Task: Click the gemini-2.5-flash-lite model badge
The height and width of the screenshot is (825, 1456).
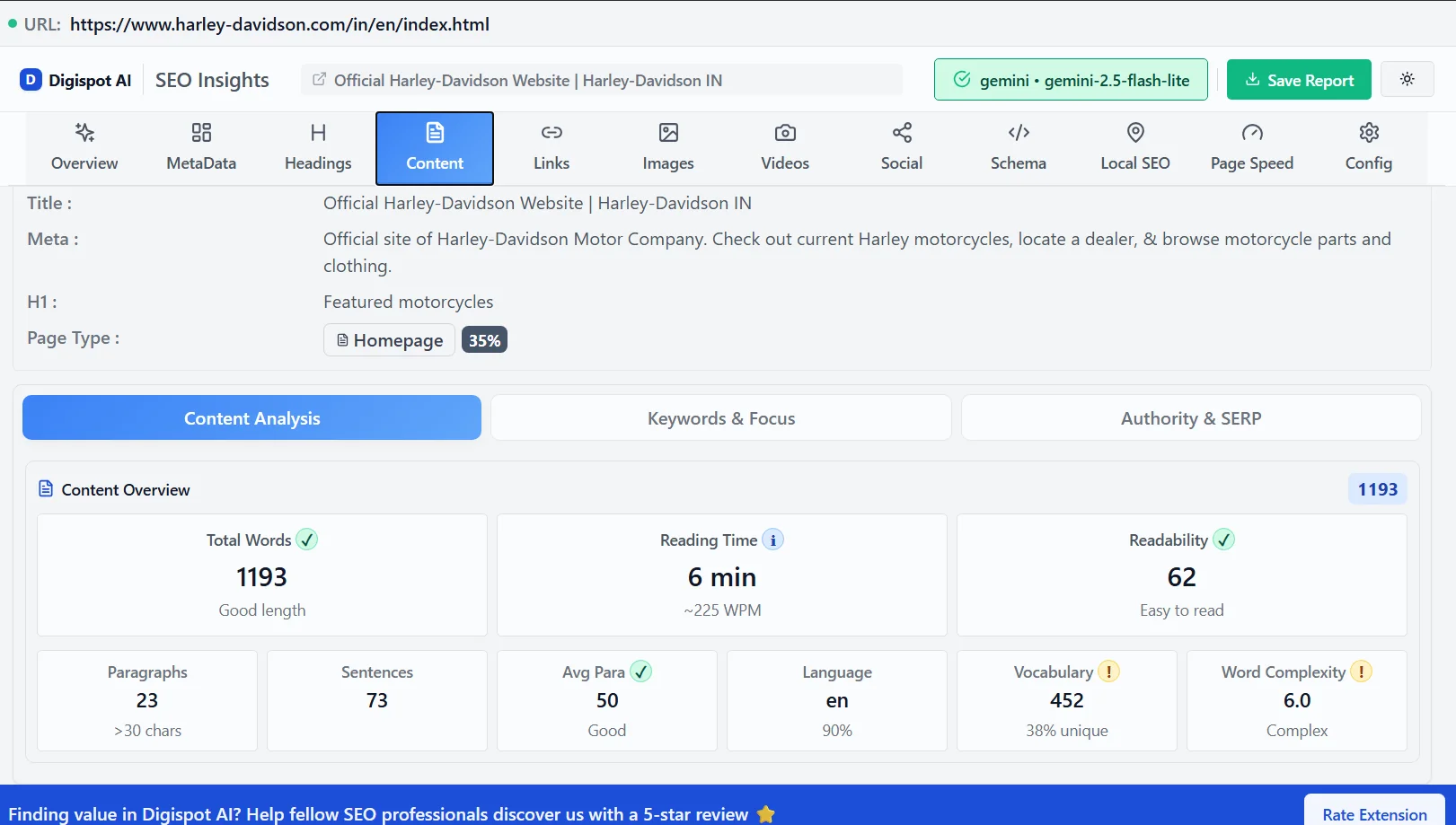Action: (1071, 80)
